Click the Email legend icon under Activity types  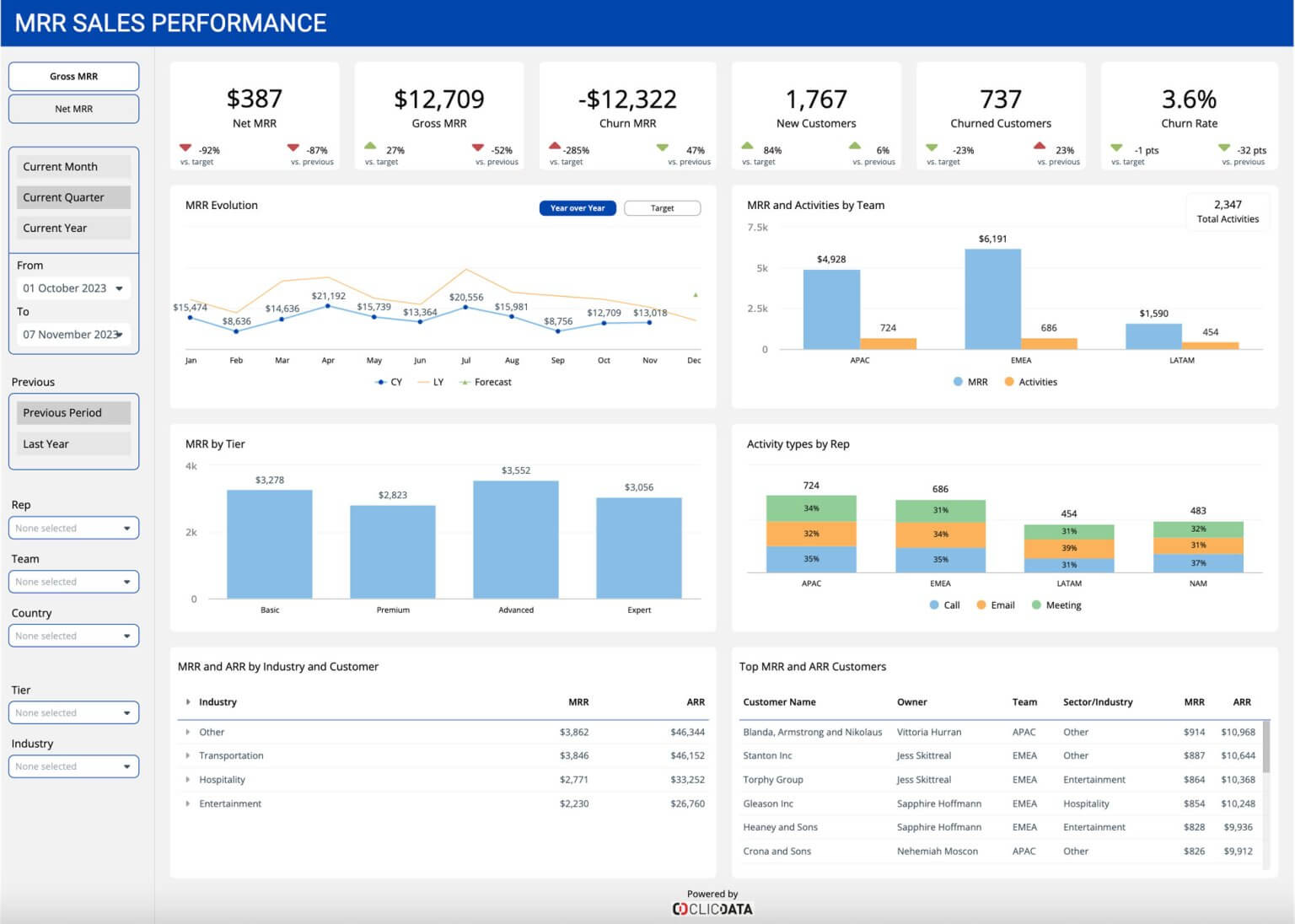click(980, 604)
